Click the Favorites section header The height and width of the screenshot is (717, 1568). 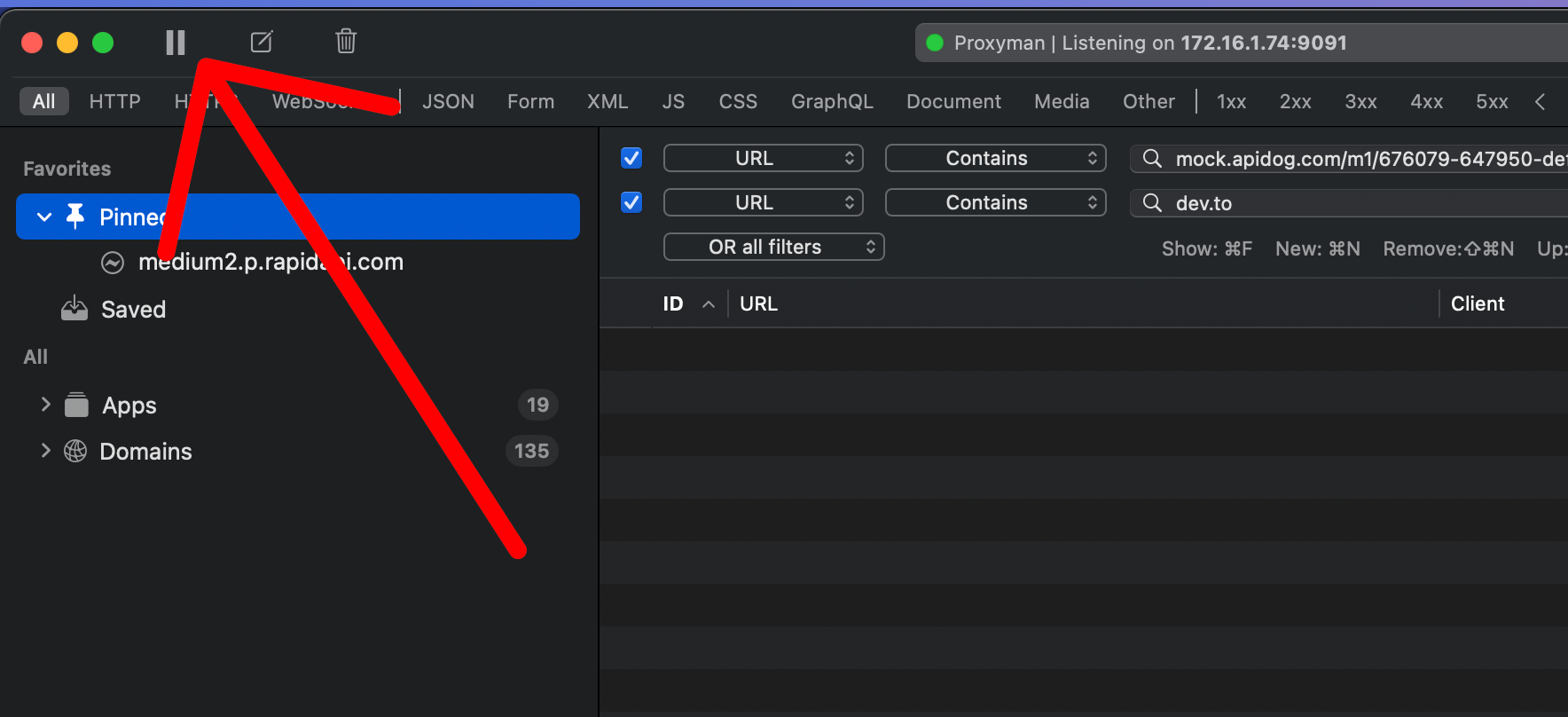67,169
